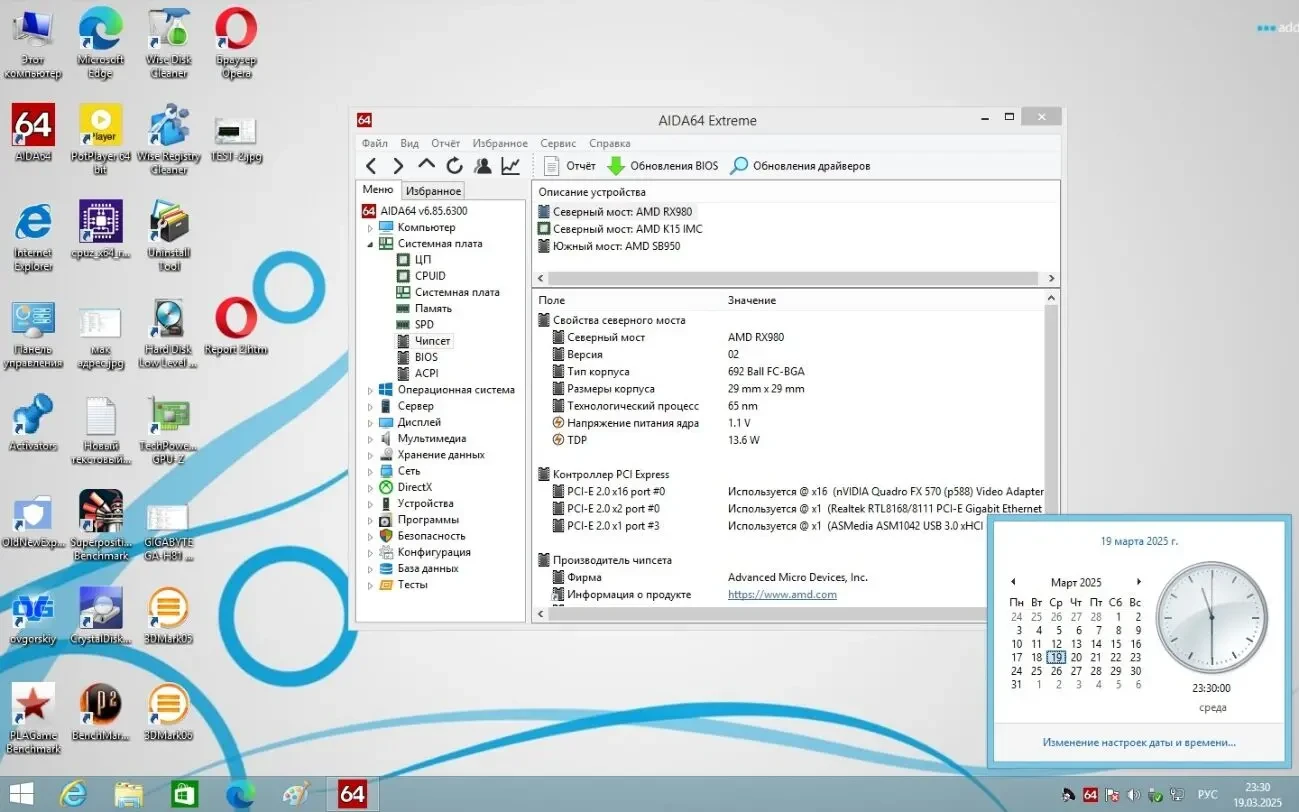
Task: Select the Браузер Opera desktop icon
Action: pos(236,43)
